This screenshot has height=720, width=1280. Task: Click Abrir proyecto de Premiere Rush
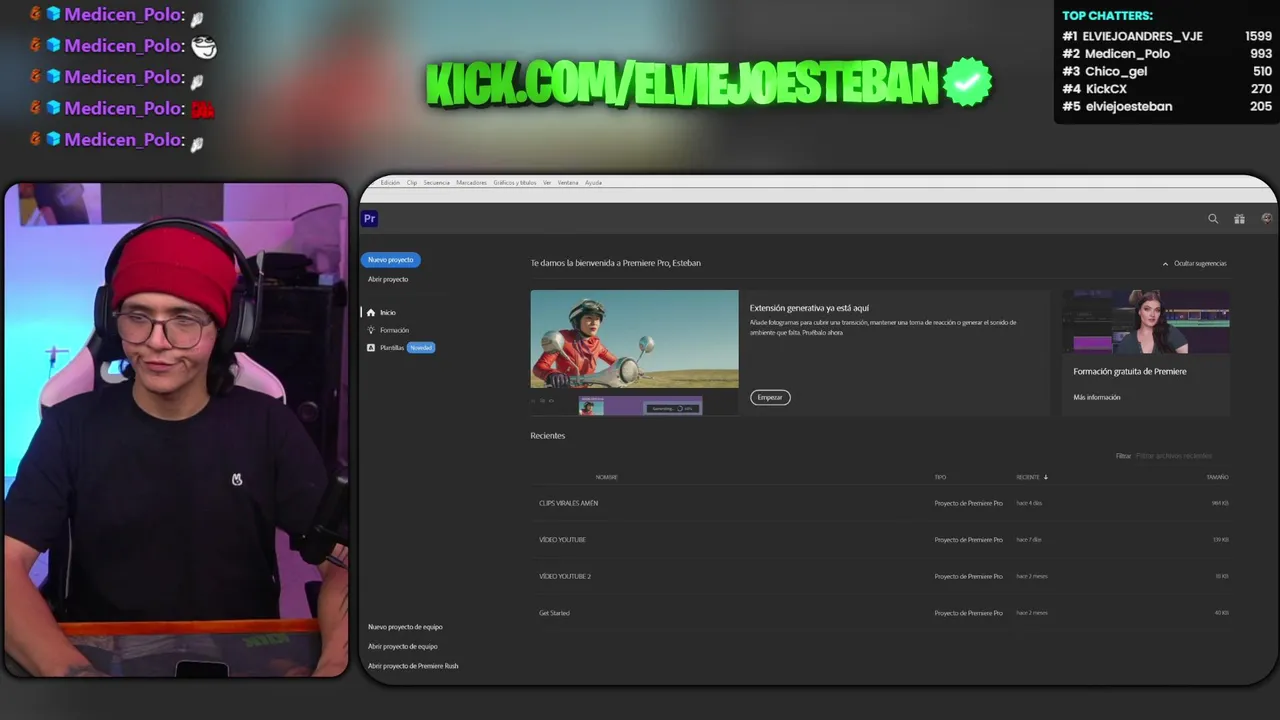pos(413,666)
